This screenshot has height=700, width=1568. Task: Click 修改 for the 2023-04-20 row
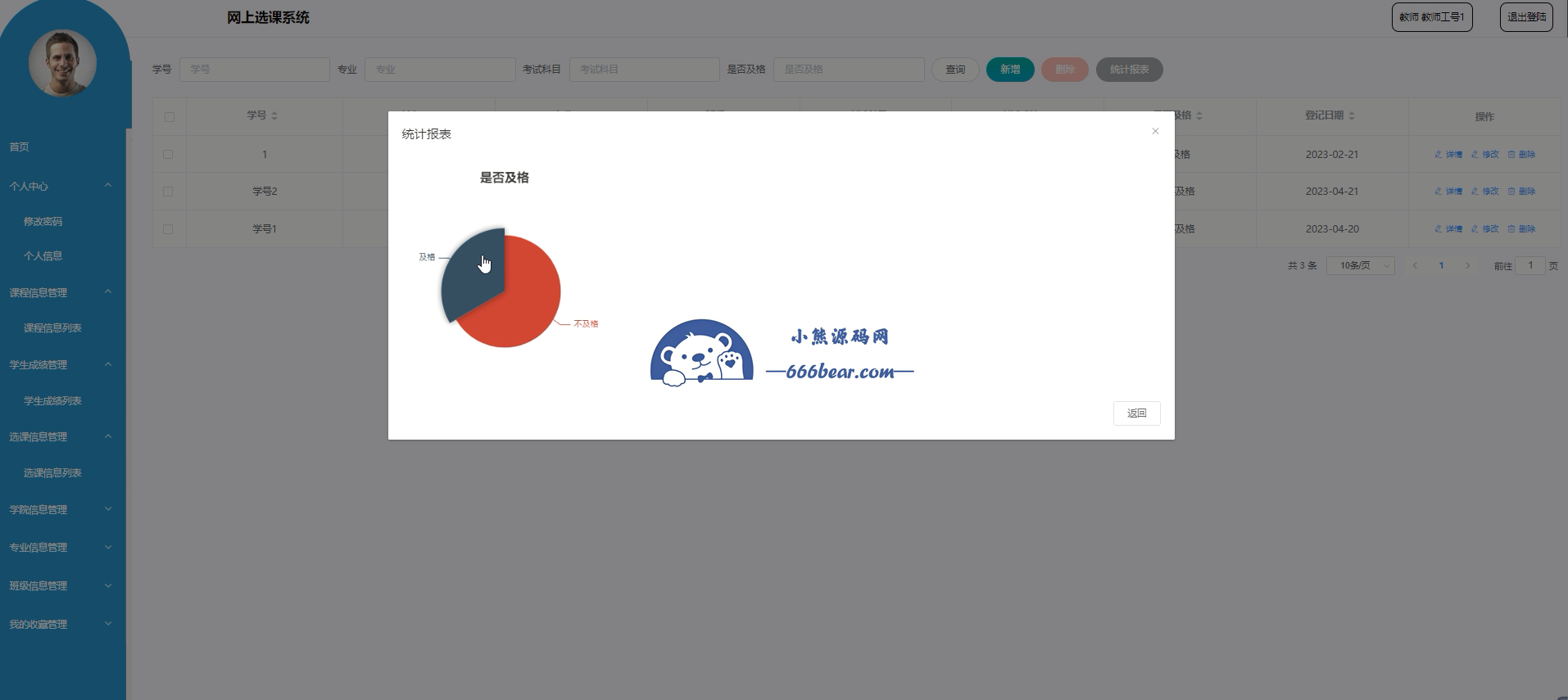pyautogui.click(x=1485, y=229)
